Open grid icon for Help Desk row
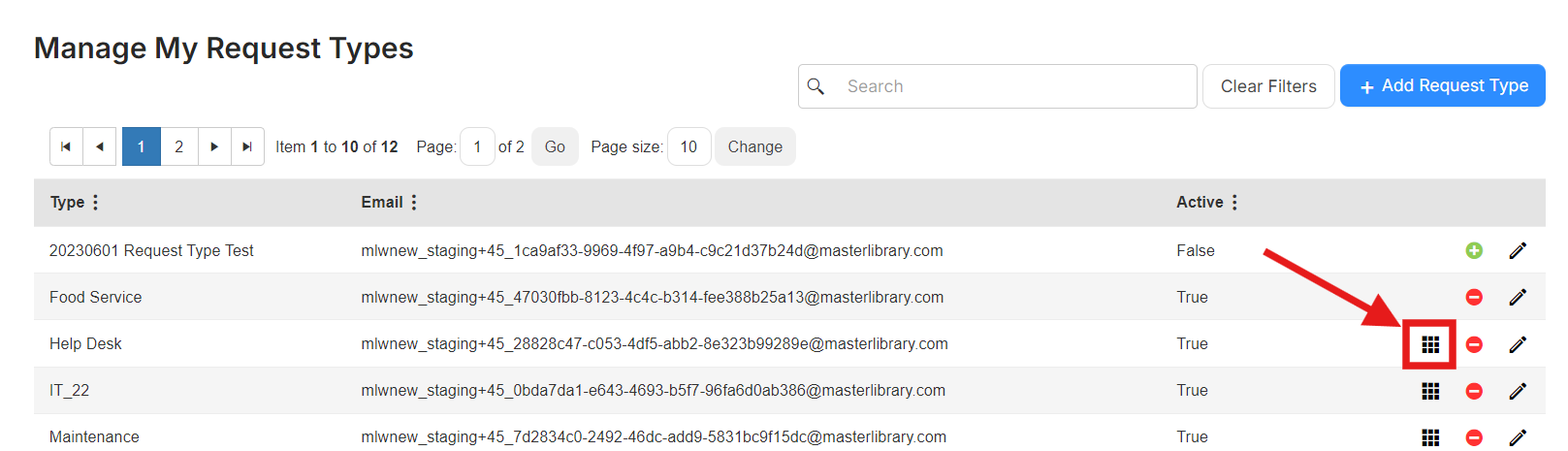Screen dimensions: 1568x451 (1430, 344)
